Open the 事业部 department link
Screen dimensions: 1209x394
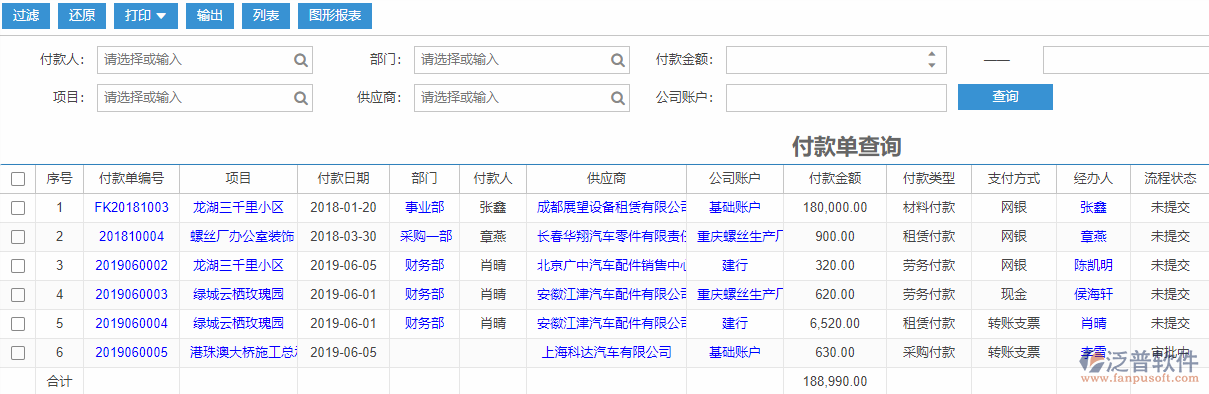point(424,208)
